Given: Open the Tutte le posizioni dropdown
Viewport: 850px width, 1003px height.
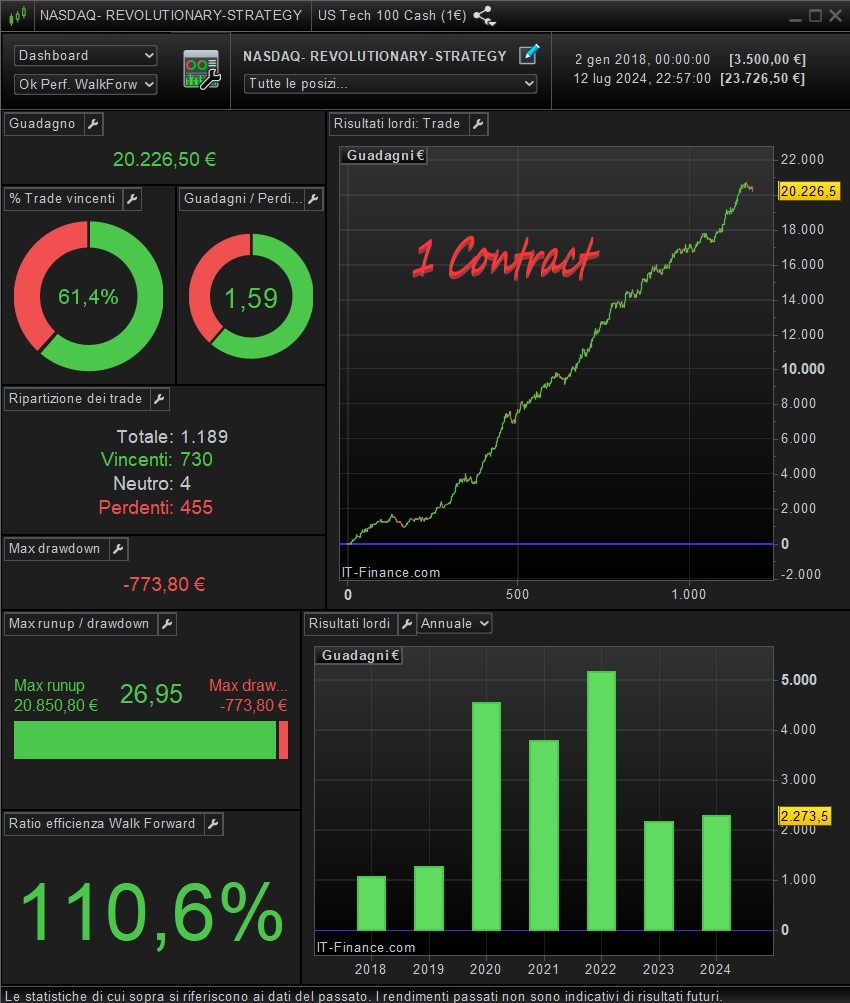Looking at the screenshot, I should coord(390,84).
